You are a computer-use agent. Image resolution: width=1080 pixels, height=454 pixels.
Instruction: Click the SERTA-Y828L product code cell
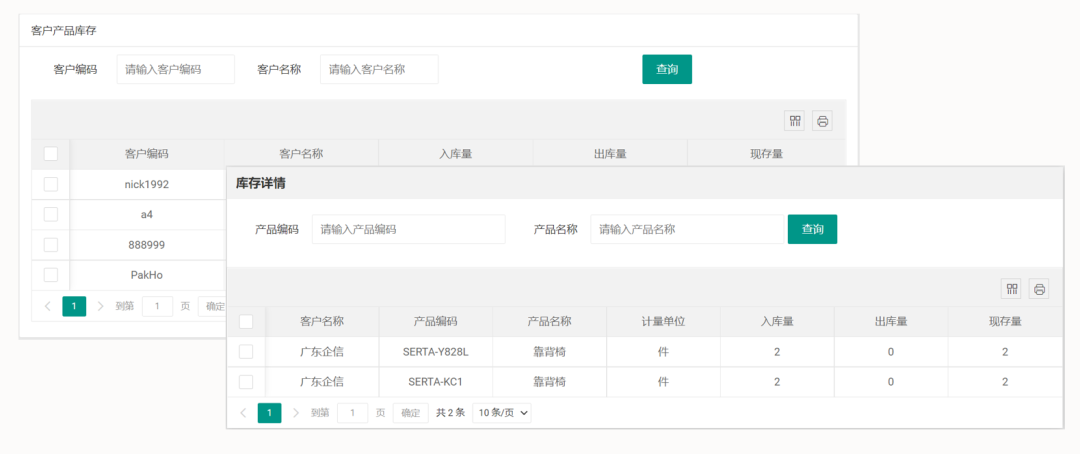pos(435,351)
